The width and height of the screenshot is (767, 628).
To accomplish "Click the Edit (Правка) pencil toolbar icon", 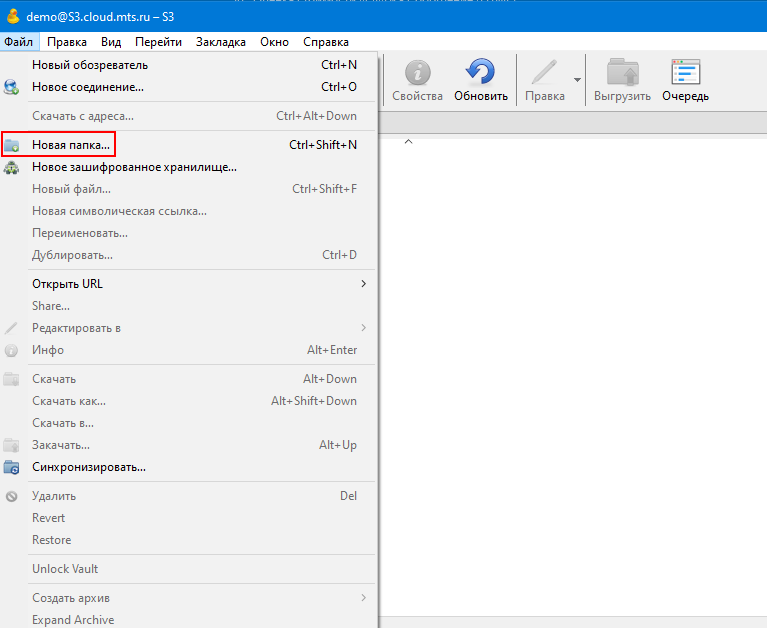I will [x=544, y=73].
